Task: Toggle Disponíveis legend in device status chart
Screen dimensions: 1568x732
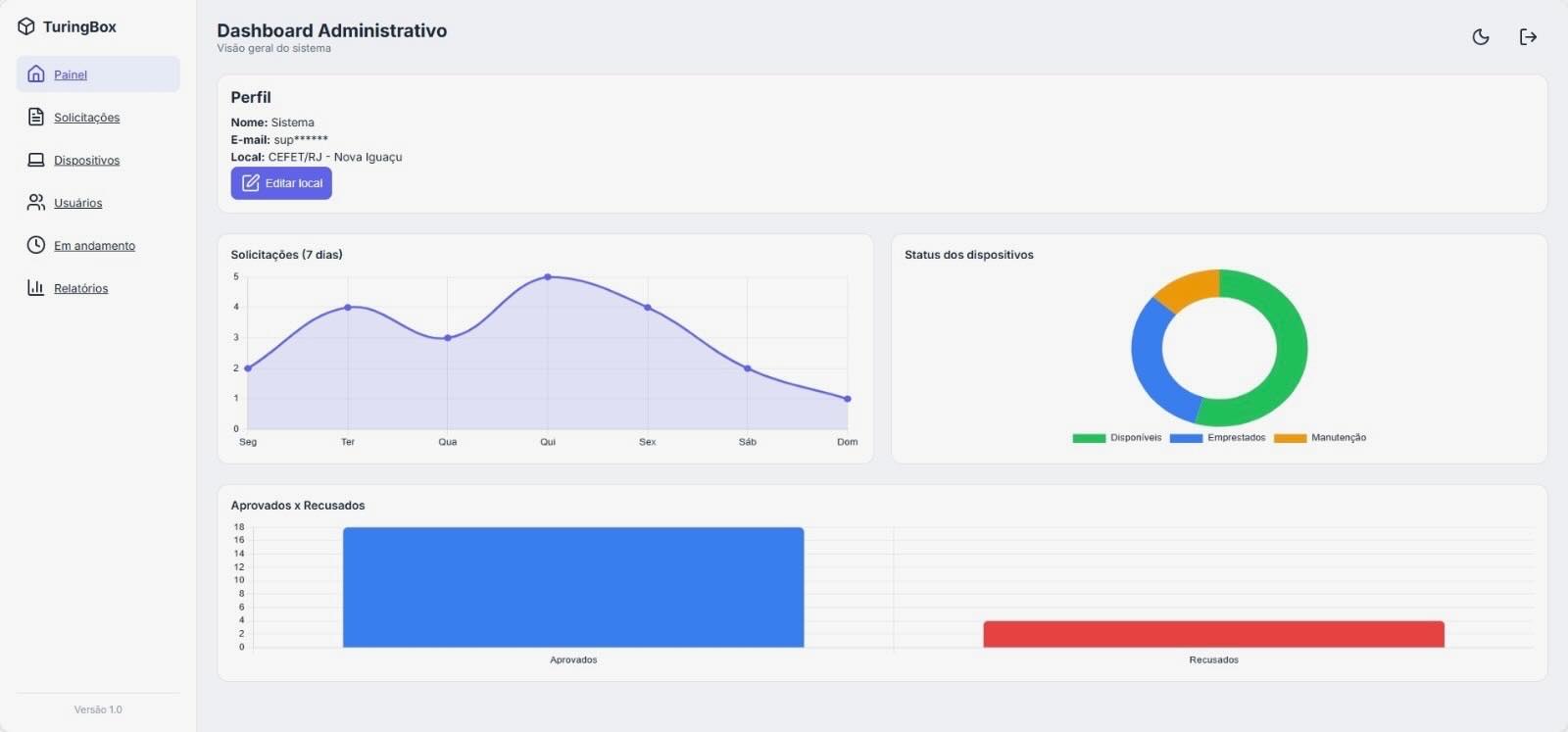Action: pyautogui.click(x=1116, y=438)
